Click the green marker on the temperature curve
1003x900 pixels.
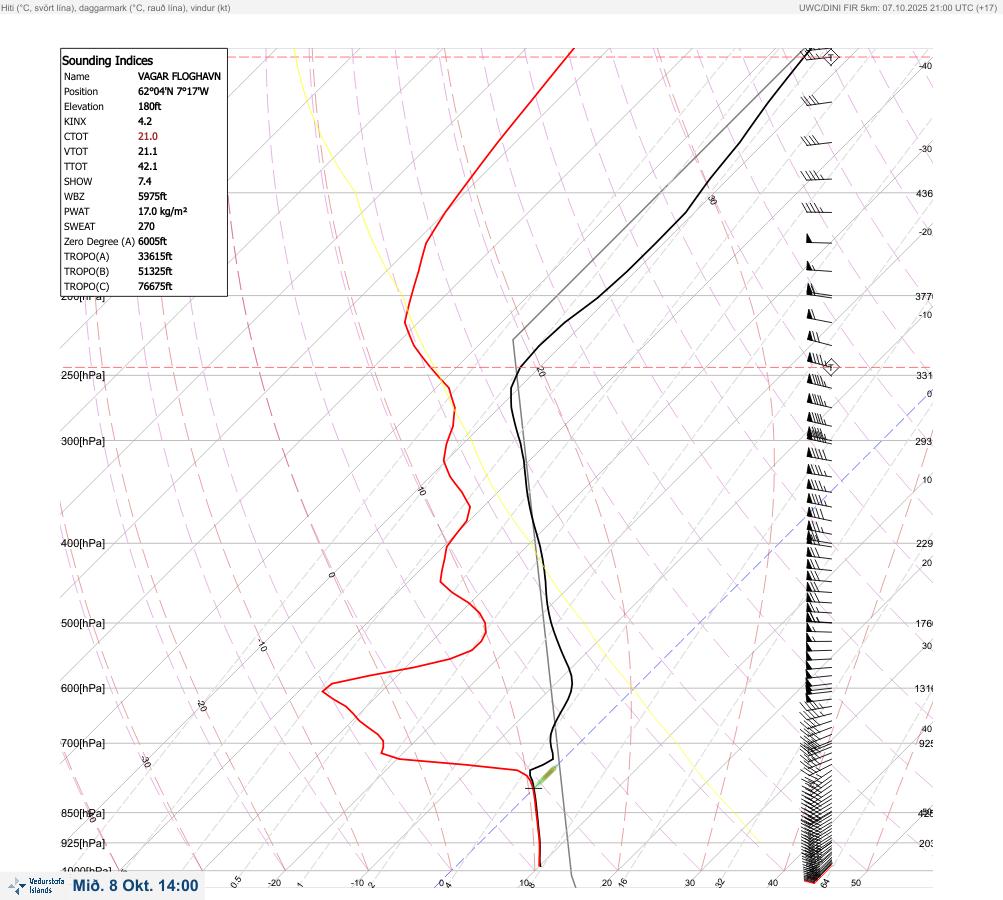tap(546, 775)
